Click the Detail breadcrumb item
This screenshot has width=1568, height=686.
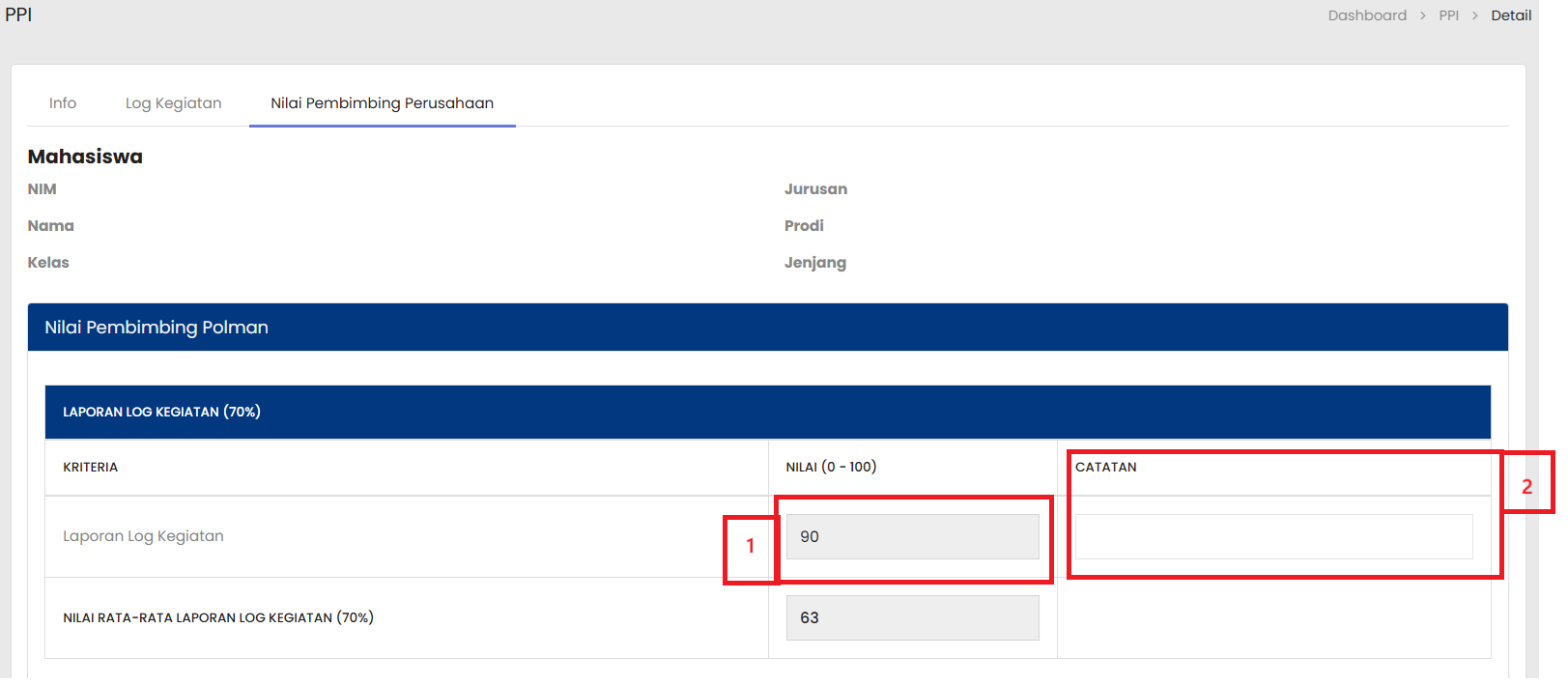[x=1510, y=15]
